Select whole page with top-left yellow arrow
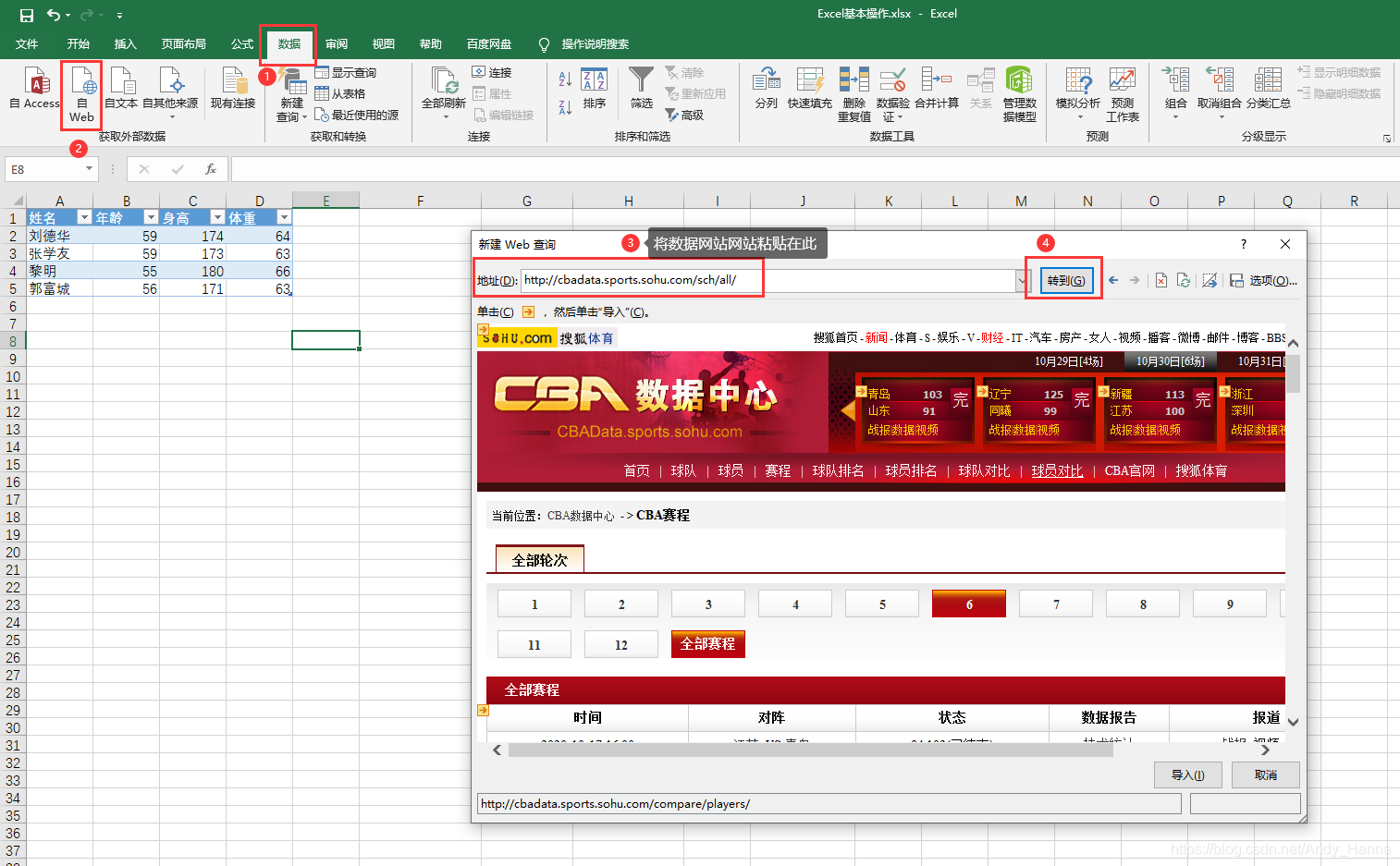This screenshot has height=866, width=1400. pos(483,330)
